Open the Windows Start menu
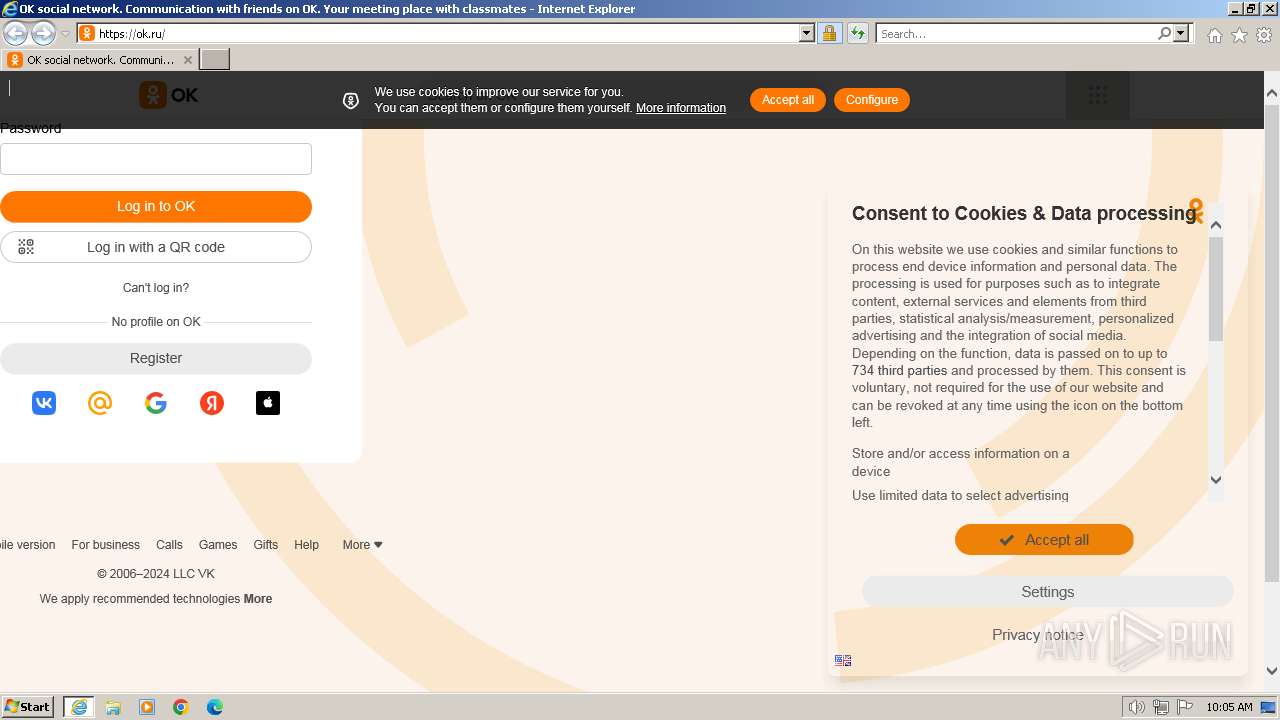Screen dimensions: 1280x720 [x=28, y=707]
